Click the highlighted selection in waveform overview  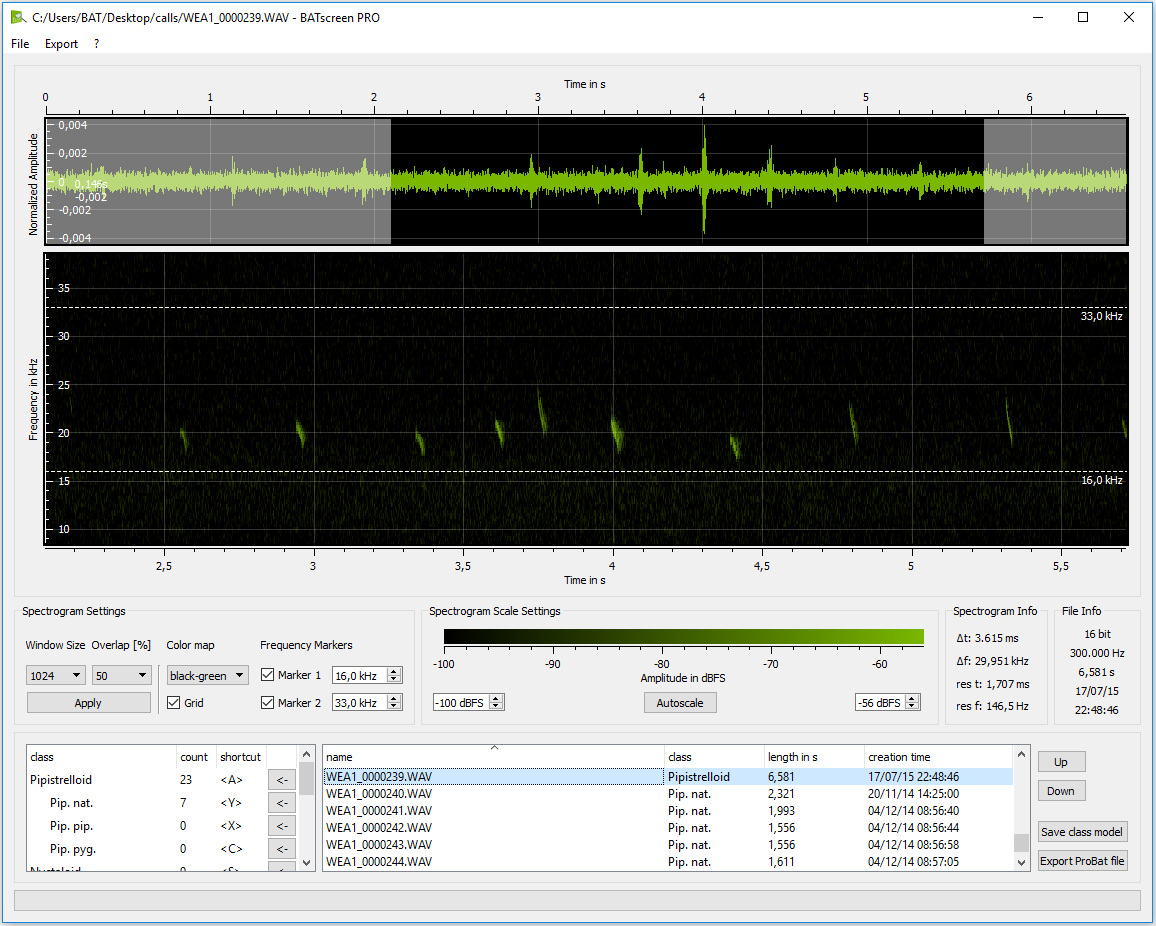pyautogui.click(x=687, y=181)
